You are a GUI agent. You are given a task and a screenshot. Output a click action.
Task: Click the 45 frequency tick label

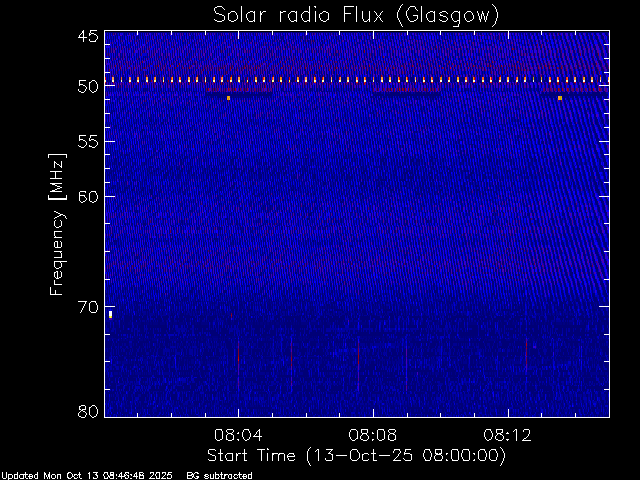(88, 36)
